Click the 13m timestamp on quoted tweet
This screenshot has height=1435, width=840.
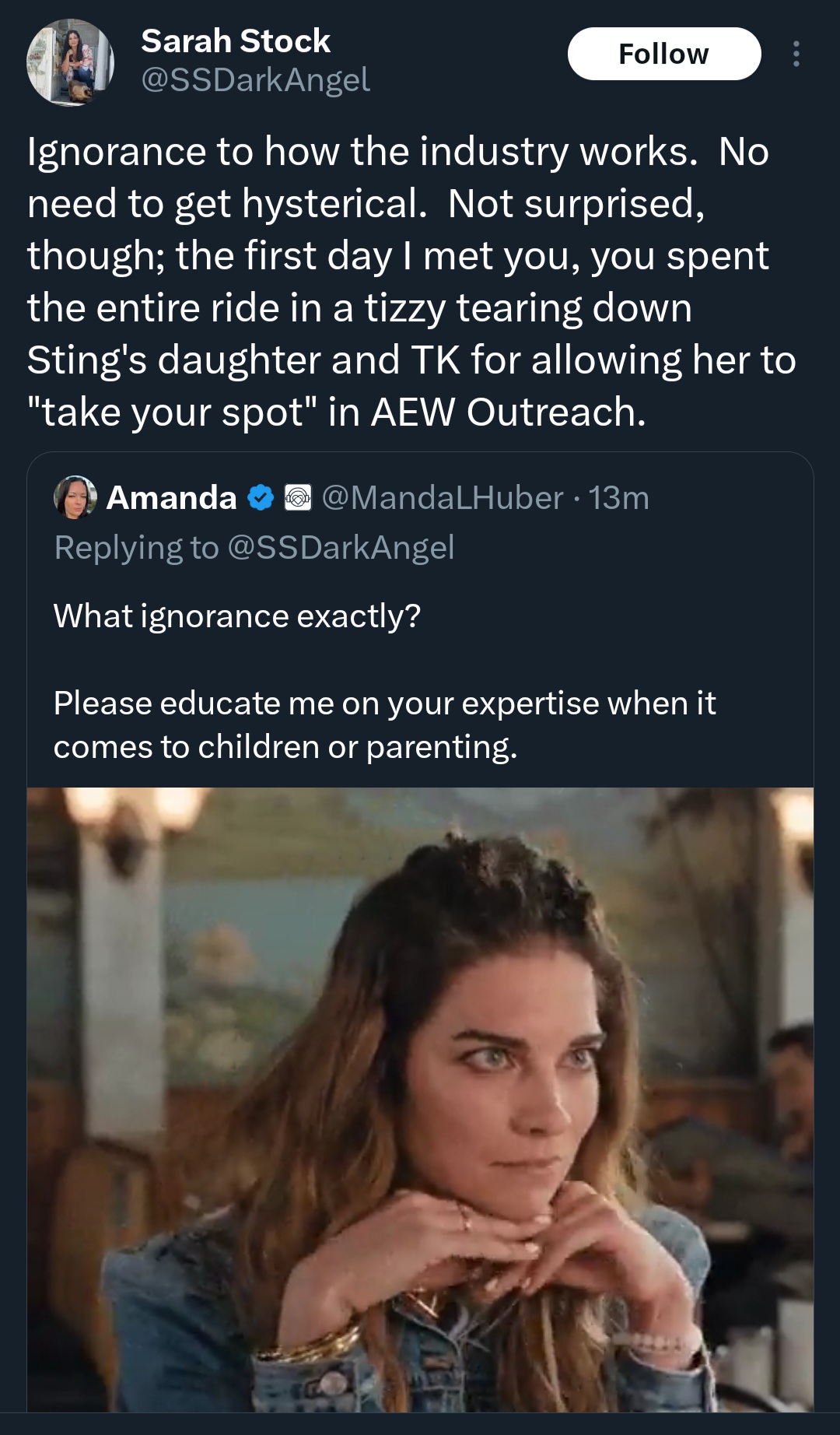point(618,498)
